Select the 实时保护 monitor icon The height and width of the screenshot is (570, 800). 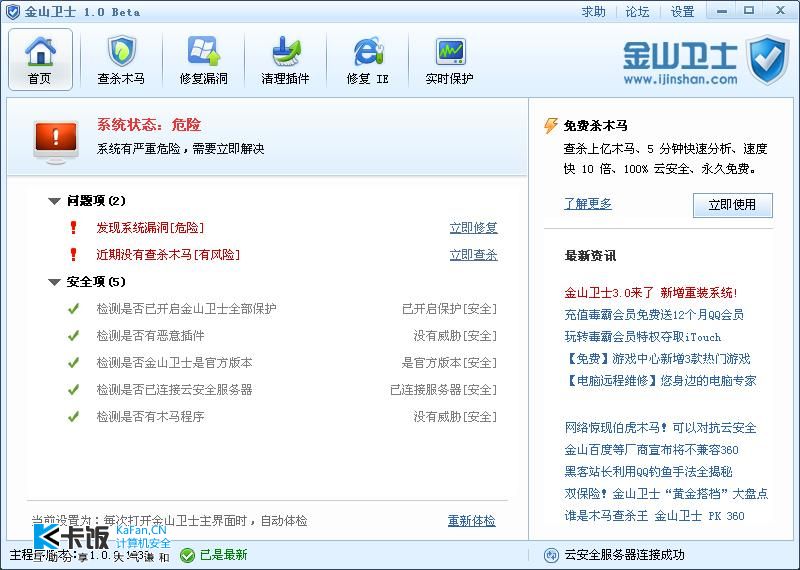click(449, 51)
